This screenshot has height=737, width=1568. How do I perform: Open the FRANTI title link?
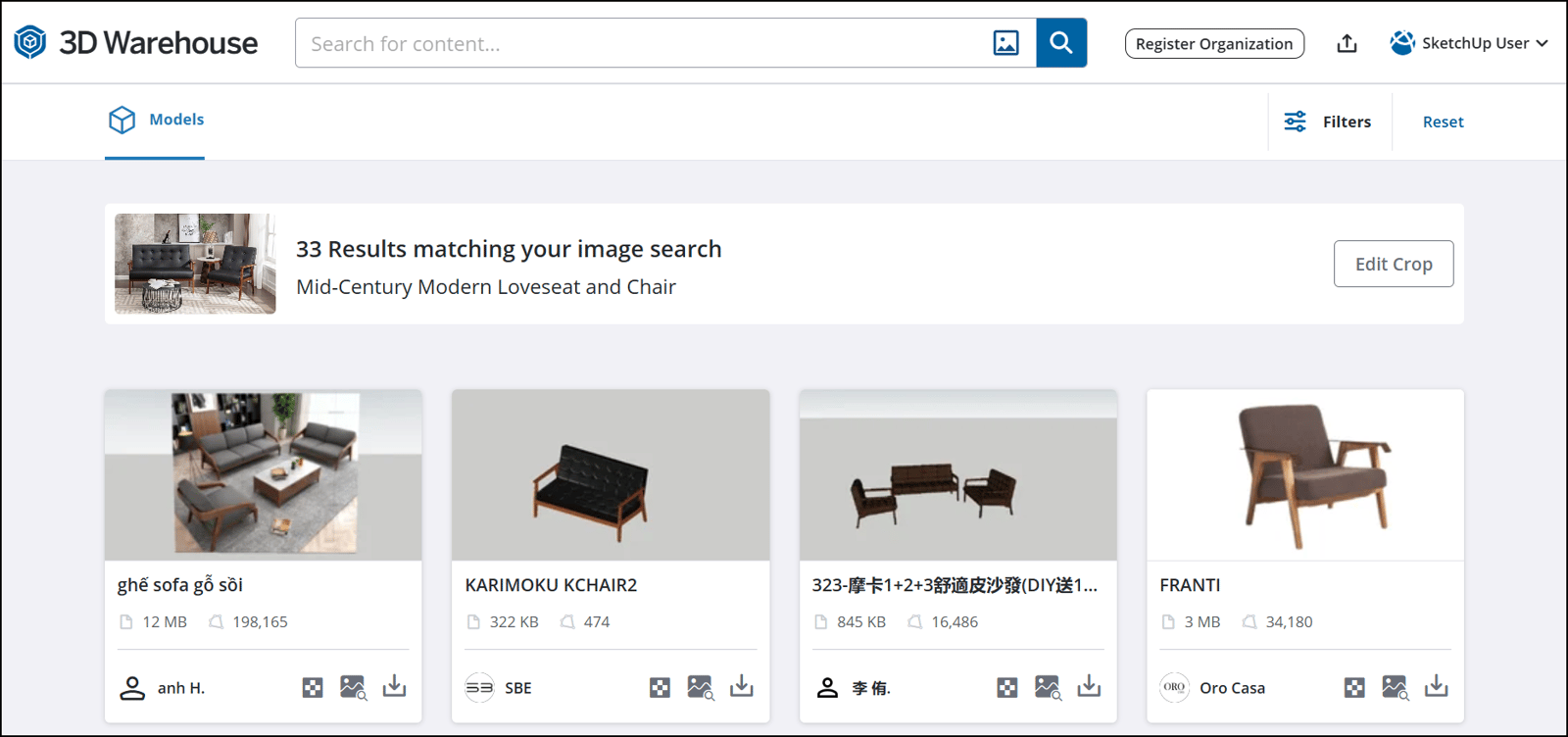coord(1190,585)
